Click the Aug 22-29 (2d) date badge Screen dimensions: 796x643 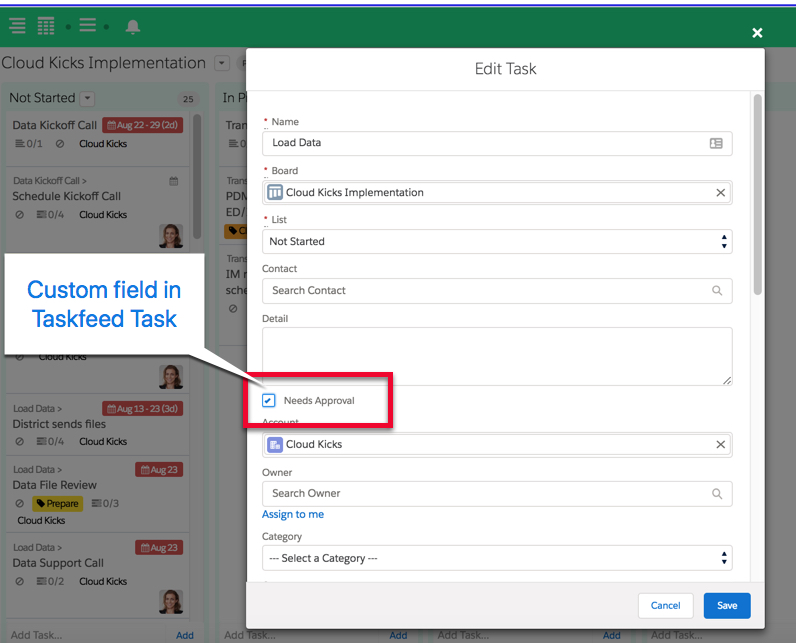[x=143, y=125]
